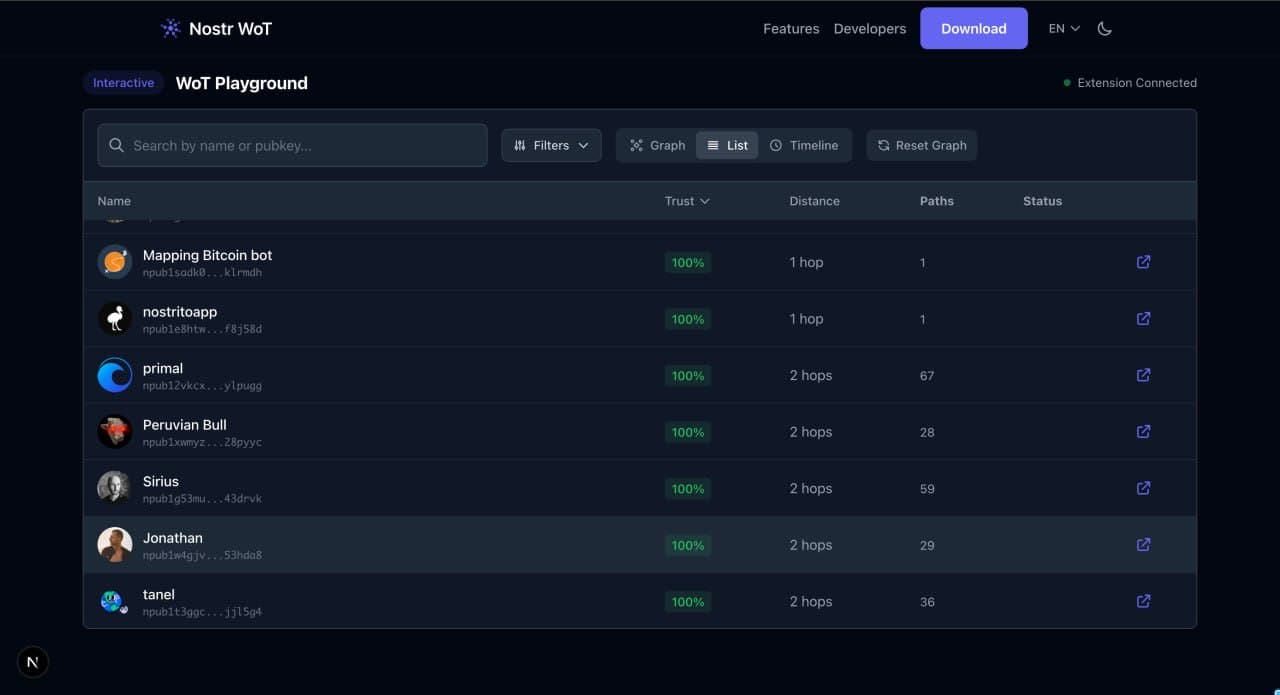Open the Trust column sort dropdown
The height and width of the screenshot is (695, 1280).
click(x=687, y=201)
